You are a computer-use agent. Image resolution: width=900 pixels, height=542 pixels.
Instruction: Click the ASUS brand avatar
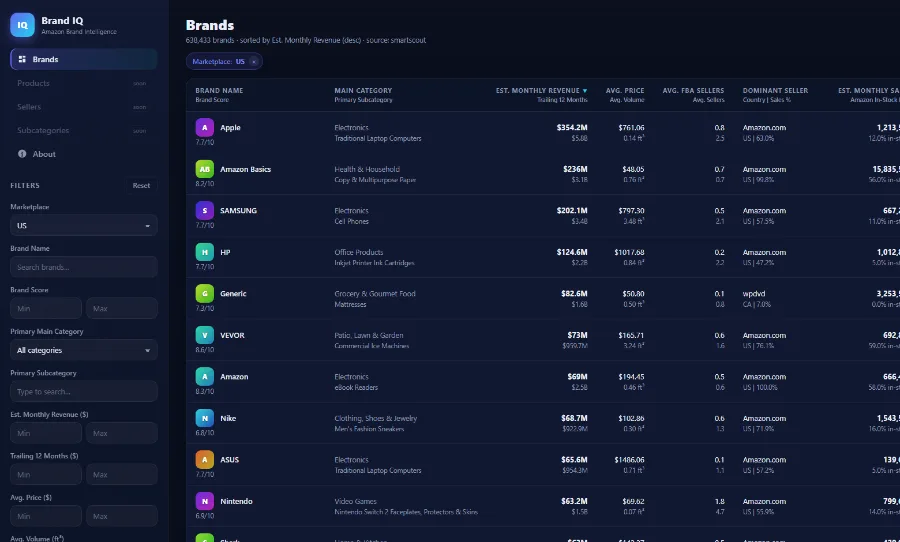coord(205,459)
